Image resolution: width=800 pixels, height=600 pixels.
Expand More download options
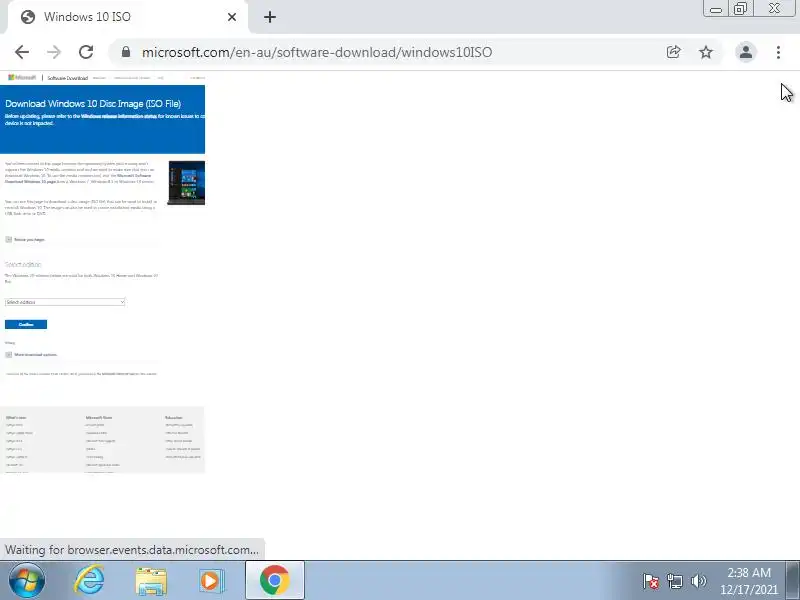tap(31, 355)
